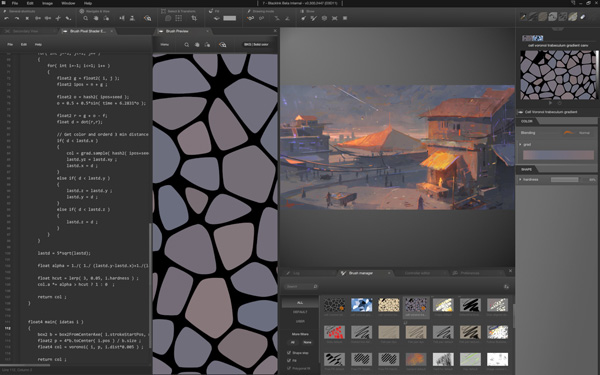
Task: Click the fill color swatch in toolbar
Action: tap(230, 18)
